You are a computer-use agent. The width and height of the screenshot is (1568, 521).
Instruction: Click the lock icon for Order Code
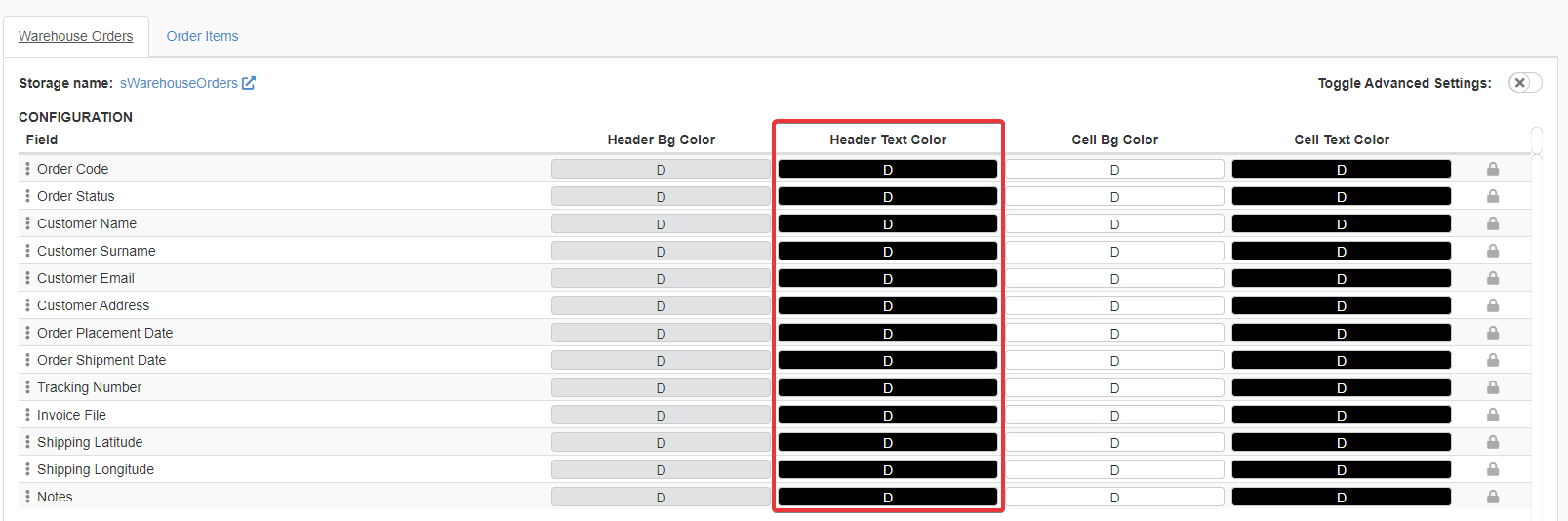pyautogui.click(x=1492, y=169)
